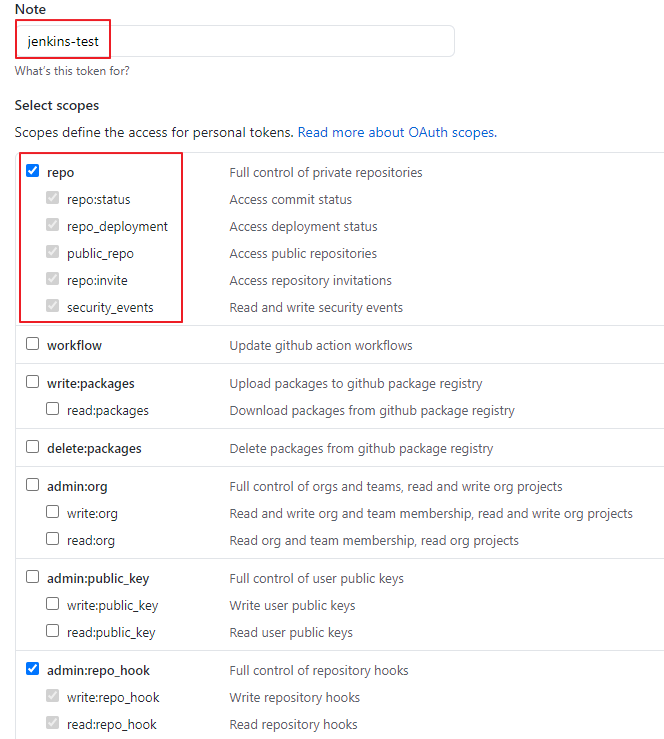Click the read:repo_hook checkbox

point(52,722)
